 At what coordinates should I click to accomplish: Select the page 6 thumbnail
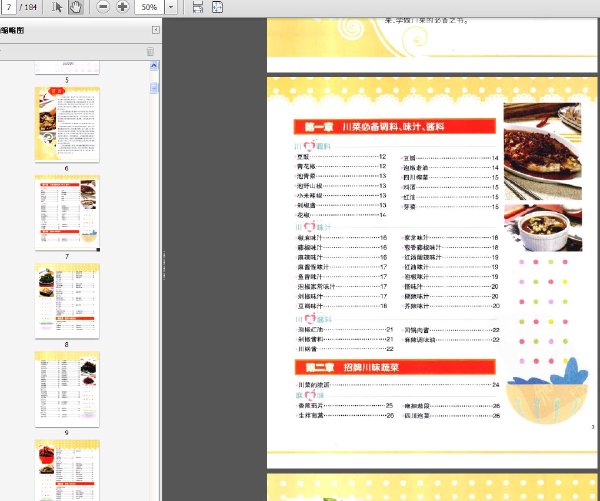click(67, 124)
